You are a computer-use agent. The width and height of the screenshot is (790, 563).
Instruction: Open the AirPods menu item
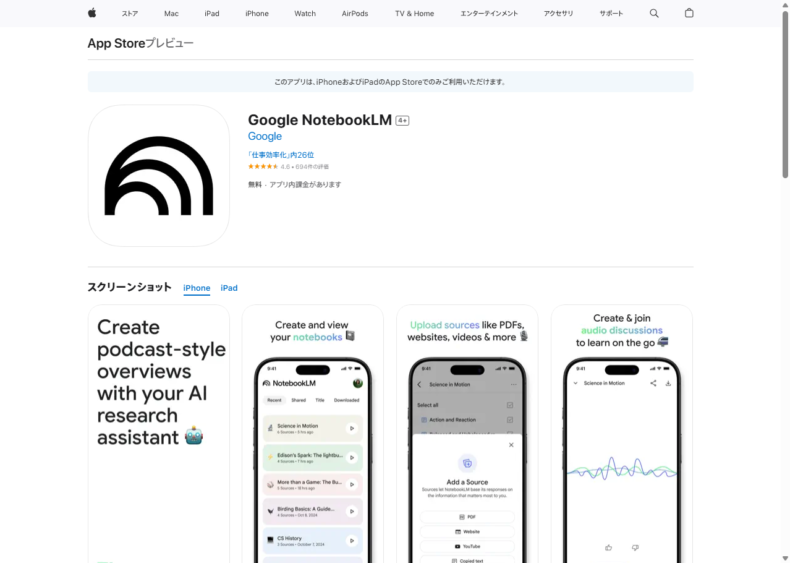point(355,14)
